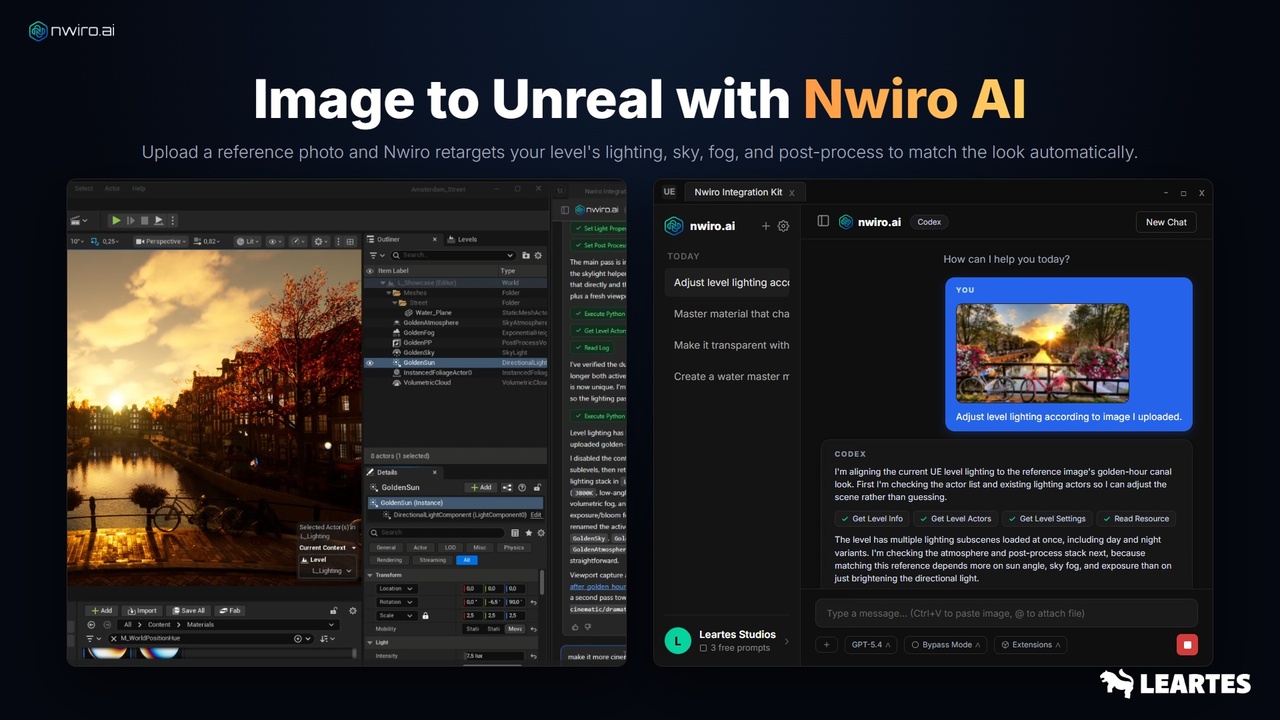Click plus icon in Nwiro sidebar

tap(766, 226)
